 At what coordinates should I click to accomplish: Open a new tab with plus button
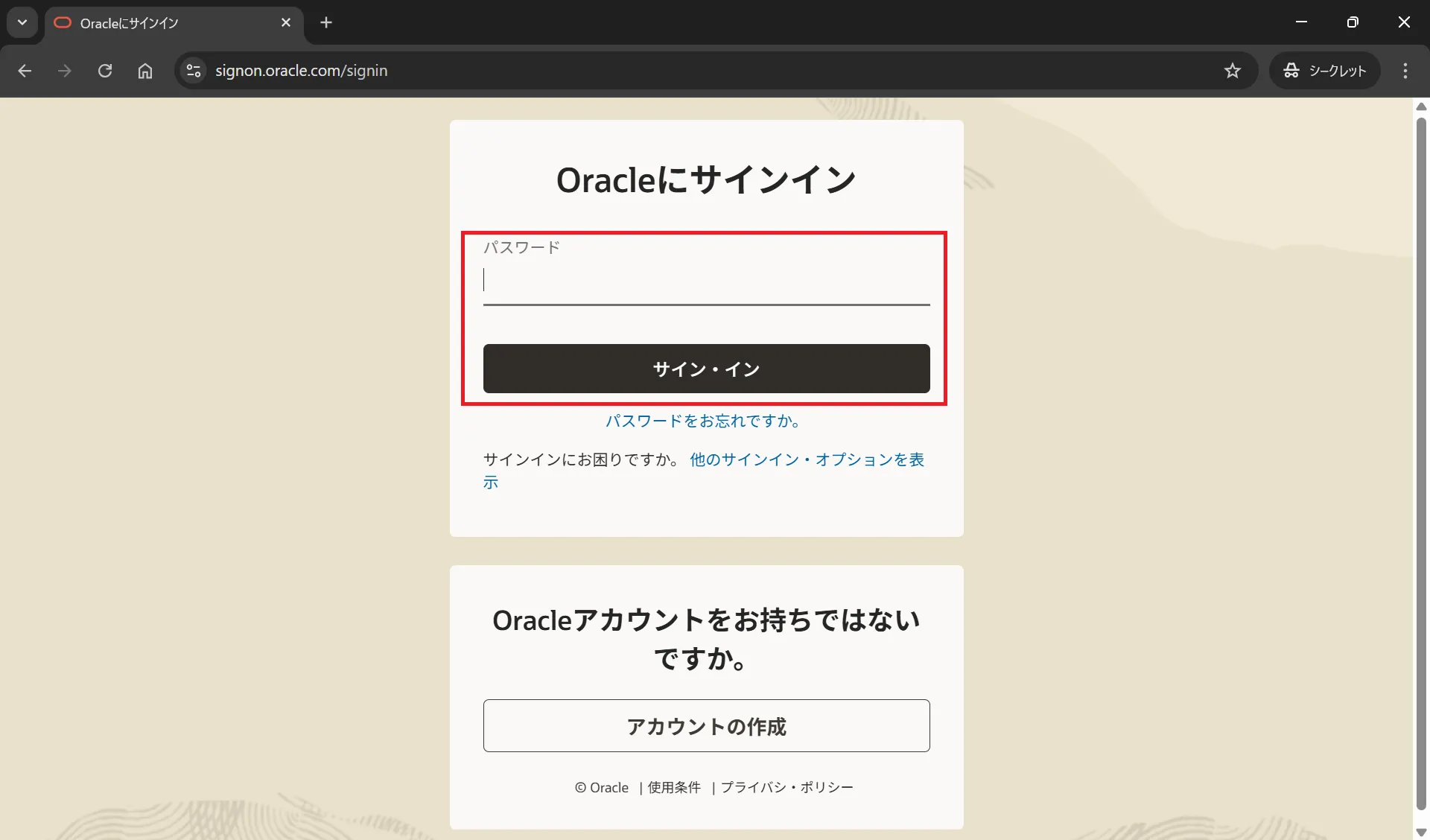coord(326,23)
